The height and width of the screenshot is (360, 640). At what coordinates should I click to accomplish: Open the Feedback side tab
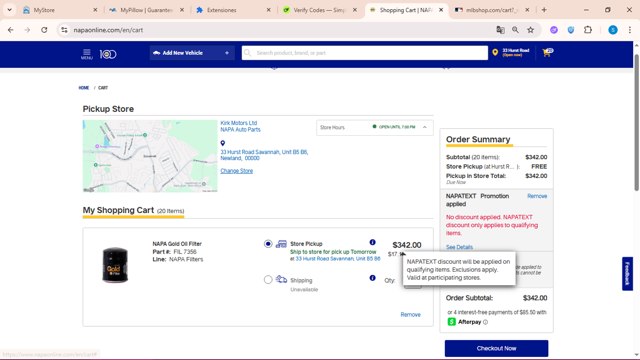click(x=627, y=273)
